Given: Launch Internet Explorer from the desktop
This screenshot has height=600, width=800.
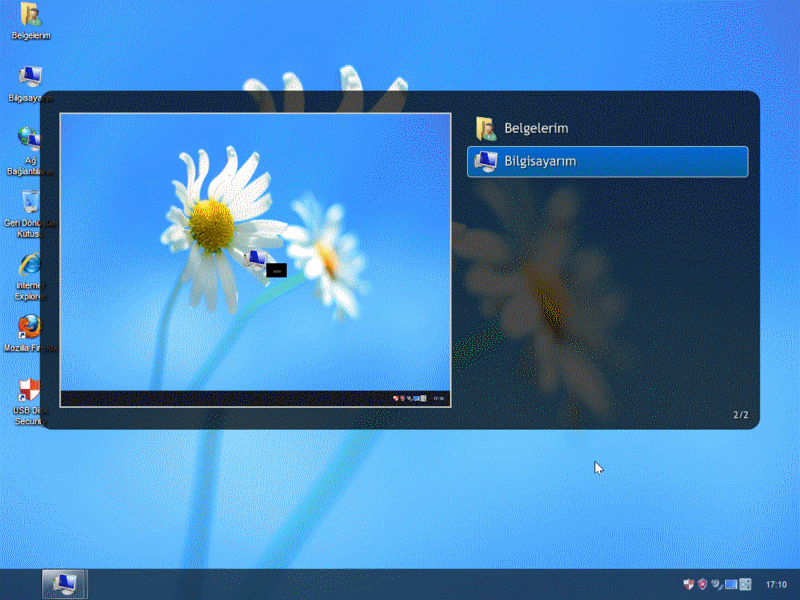Looking at the screenshot, I should tap(30, 265).
